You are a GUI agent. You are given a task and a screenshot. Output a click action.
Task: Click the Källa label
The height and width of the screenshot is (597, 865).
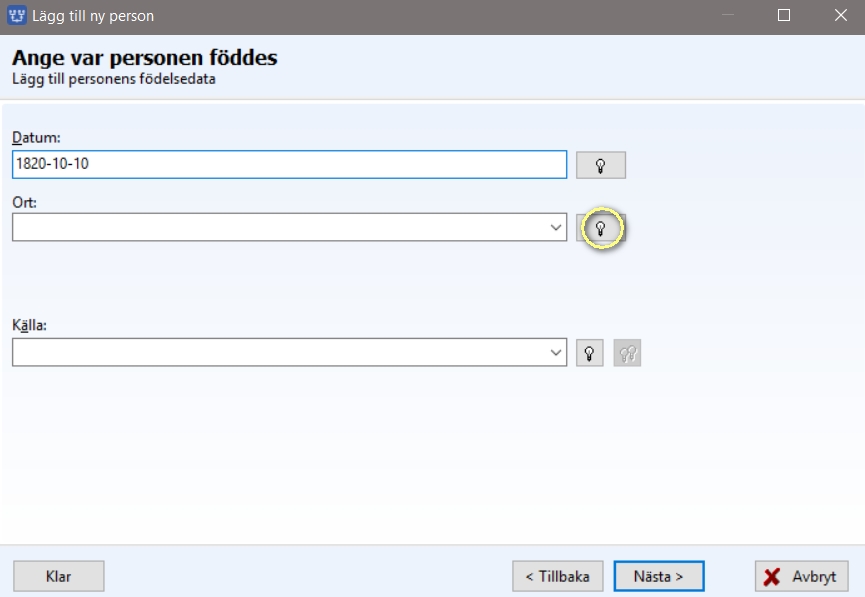29,325
